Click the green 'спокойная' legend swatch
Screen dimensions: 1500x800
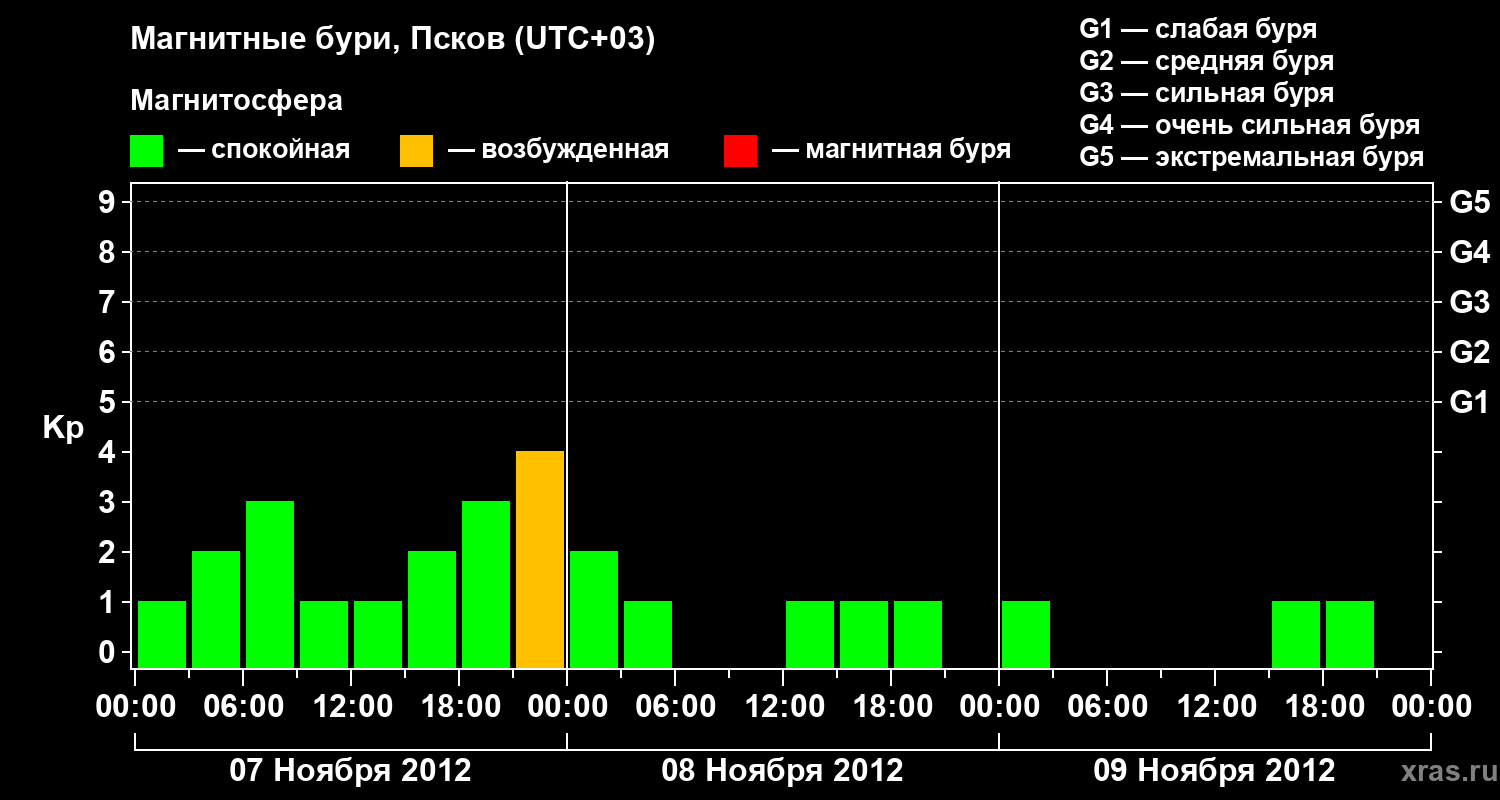146,151
